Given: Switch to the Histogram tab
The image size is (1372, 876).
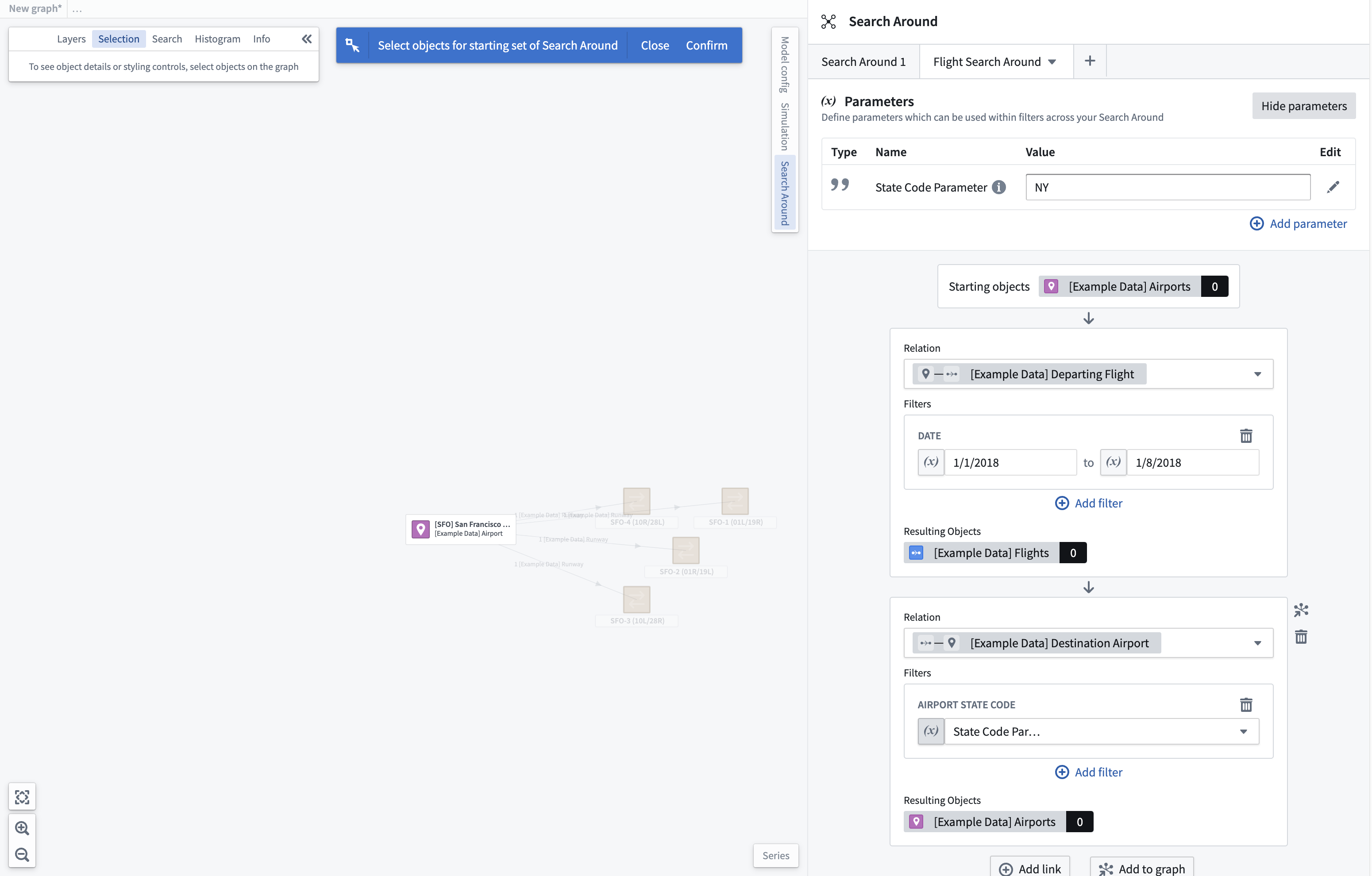Looking at the screenshot, I should (217, 39).
